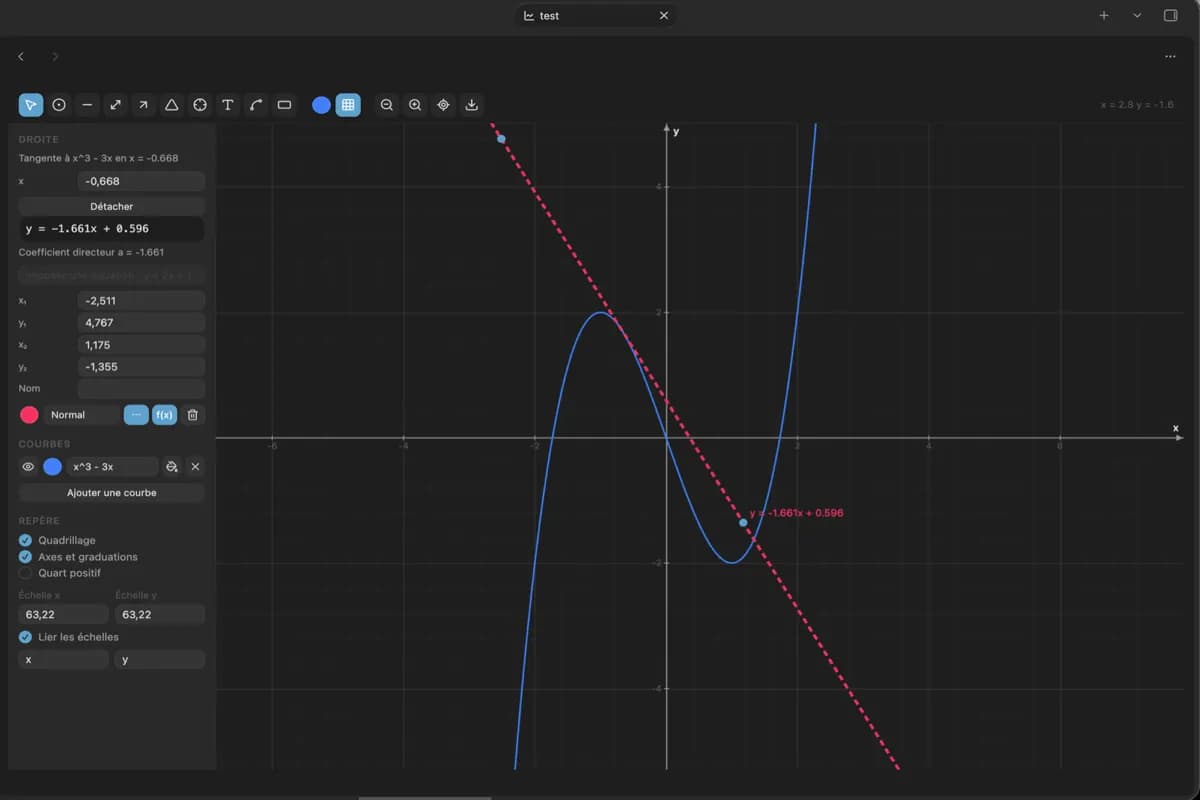The height and width of the screenshot is (800, 1200).
Task: Delete the line with trash icon
Action: [193, 415]
